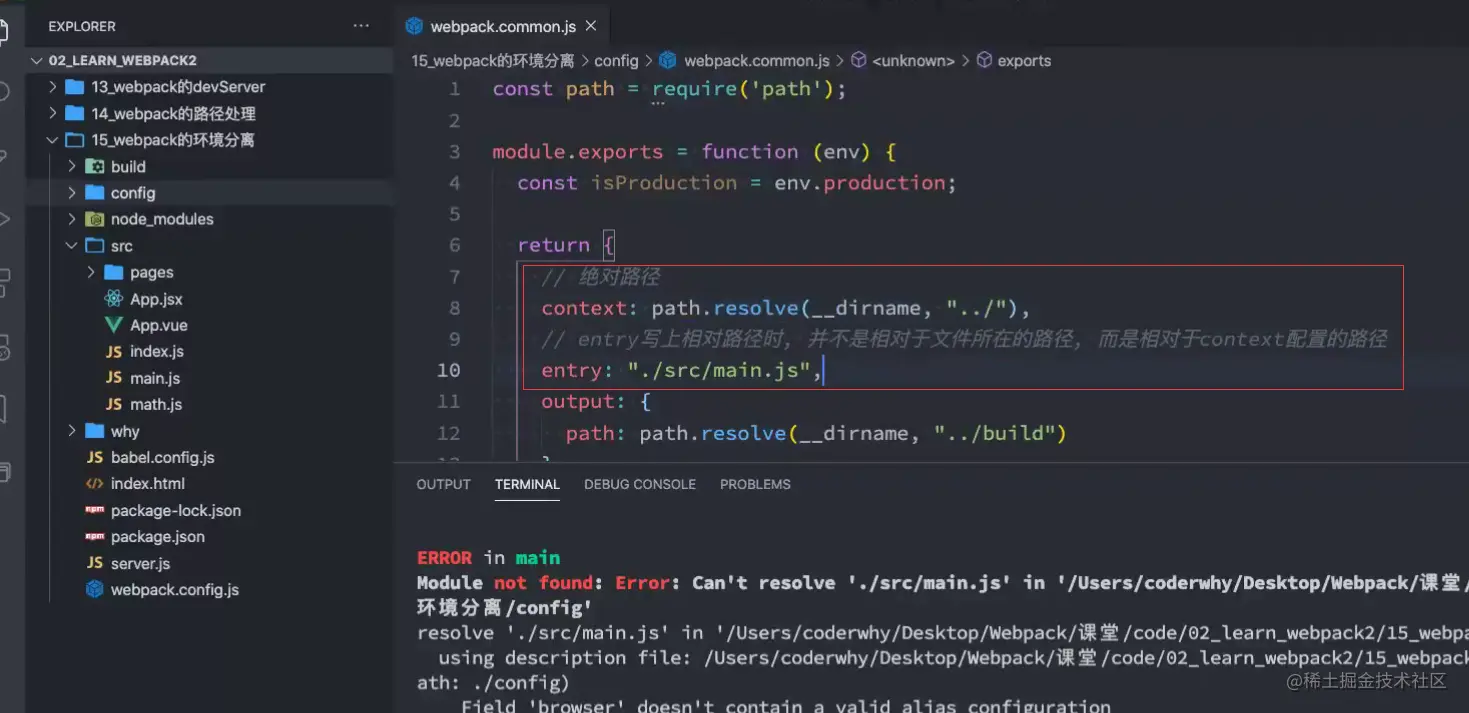Expand the node_modules folder chevron

click(72, 219)
